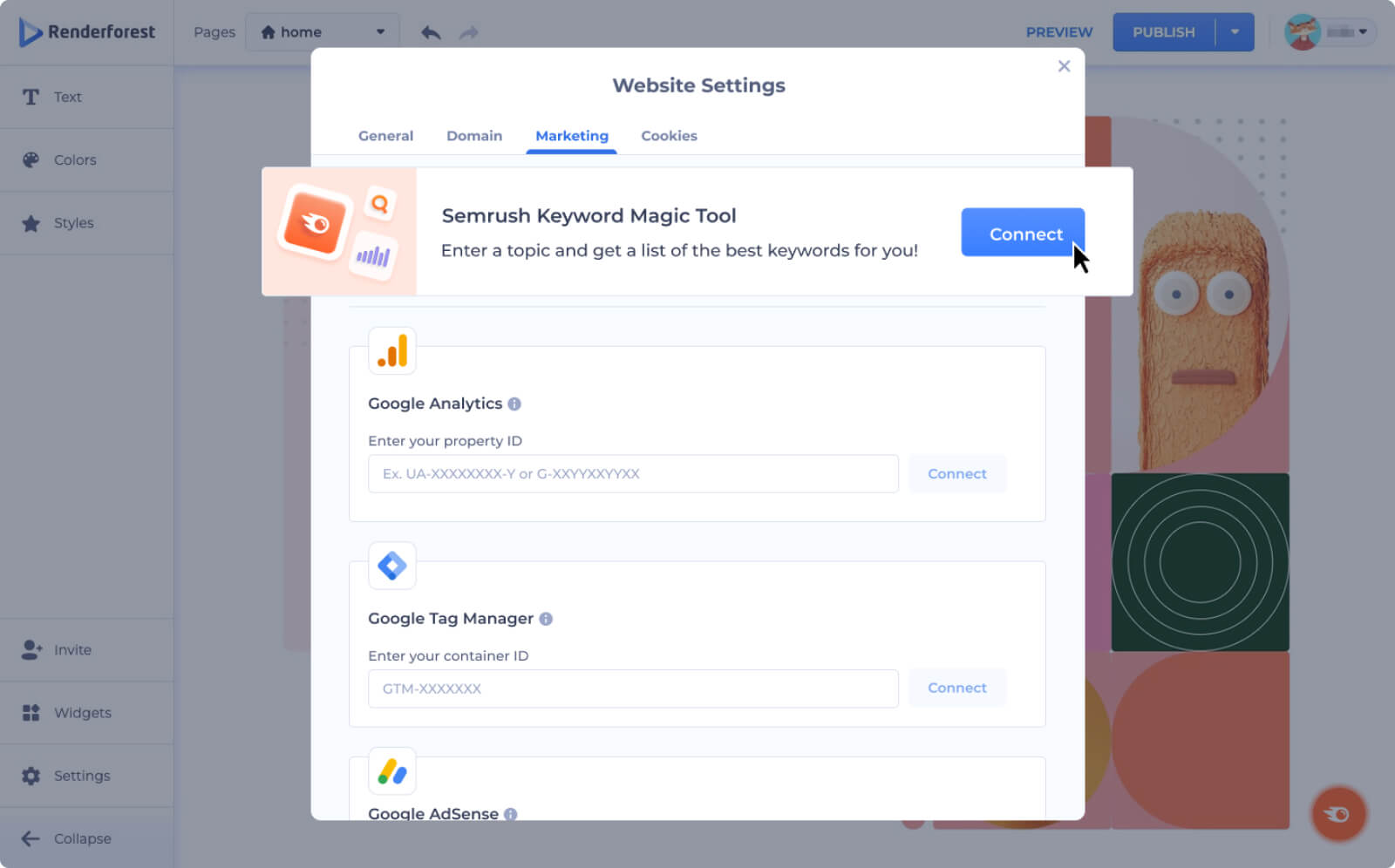Switch to the General tab

(385, 136)
